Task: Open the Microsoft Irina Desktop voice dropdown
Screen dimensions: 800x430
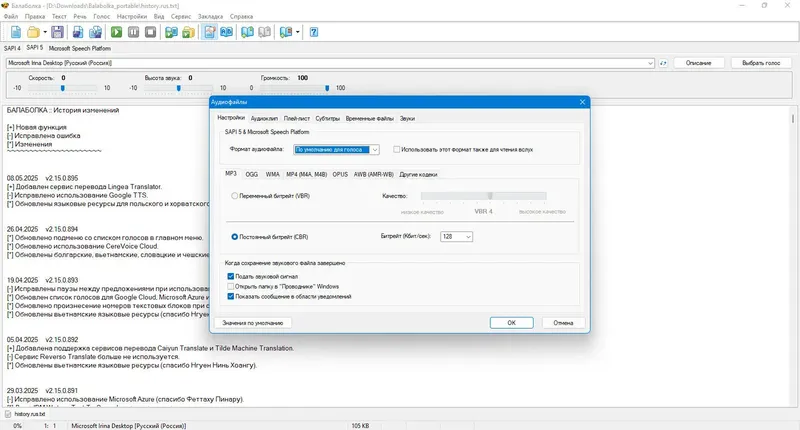Action: click(x=330, y=63)
